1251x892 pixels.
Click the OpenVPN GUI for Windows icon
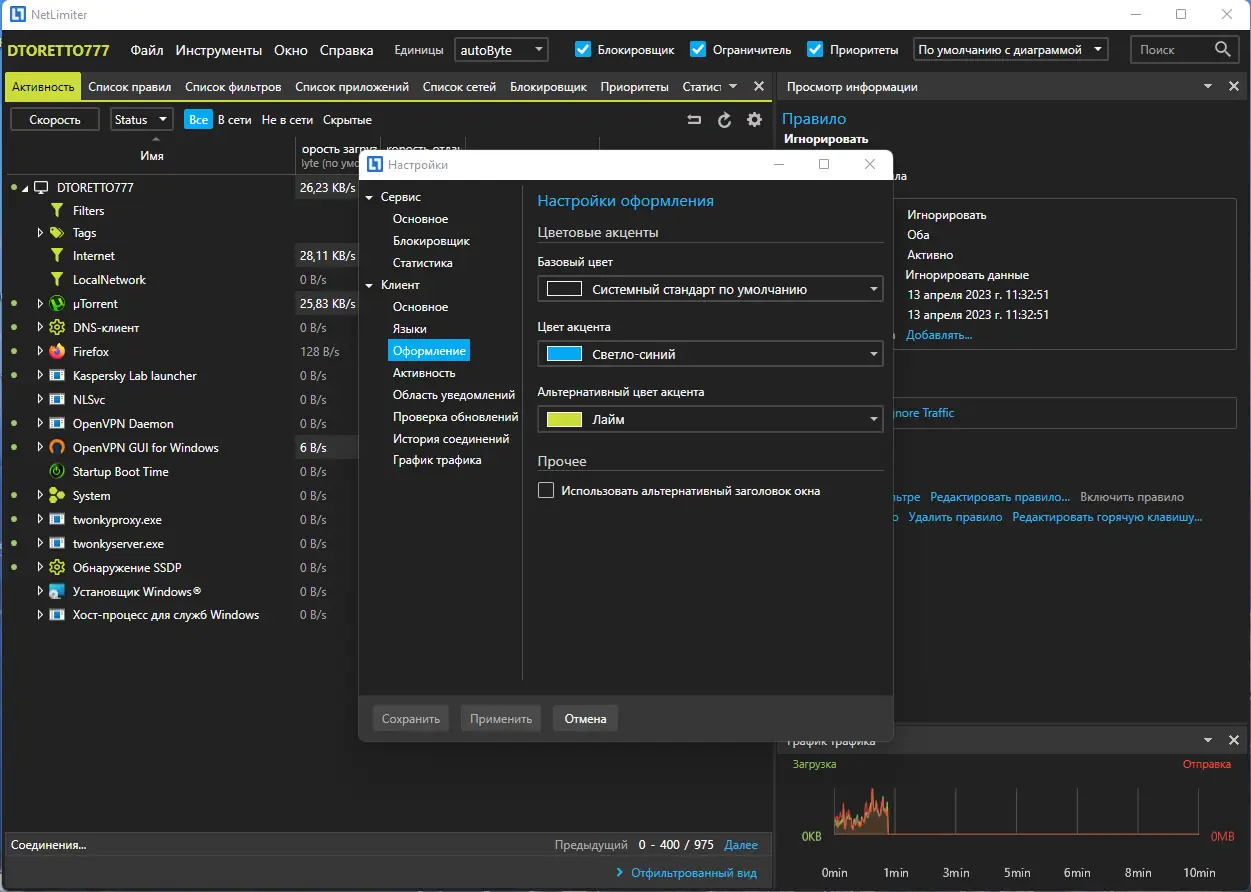(x=57, y=448)
